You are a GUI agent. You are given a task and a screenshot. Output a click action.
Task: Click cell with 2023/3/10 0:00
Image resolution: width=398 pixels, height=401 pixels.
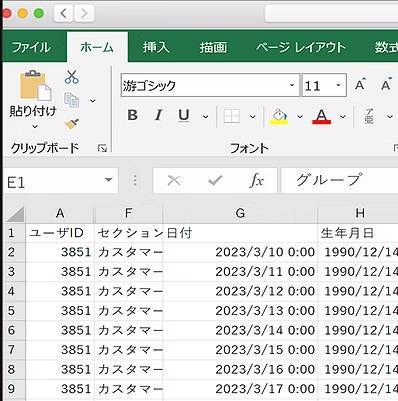point(240,252)
